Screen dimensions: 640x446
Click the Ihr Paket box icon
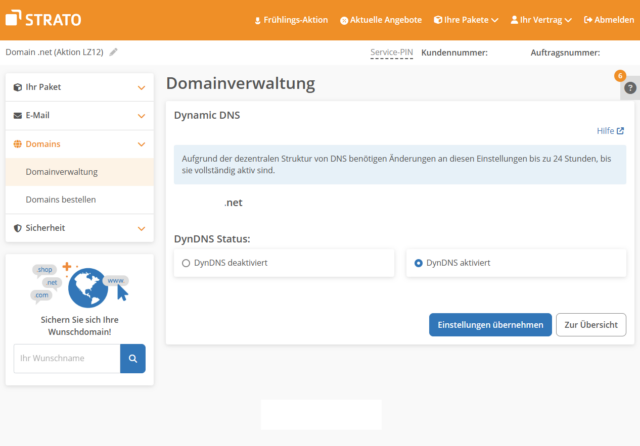pyautogui.click(x=17, y=87)
